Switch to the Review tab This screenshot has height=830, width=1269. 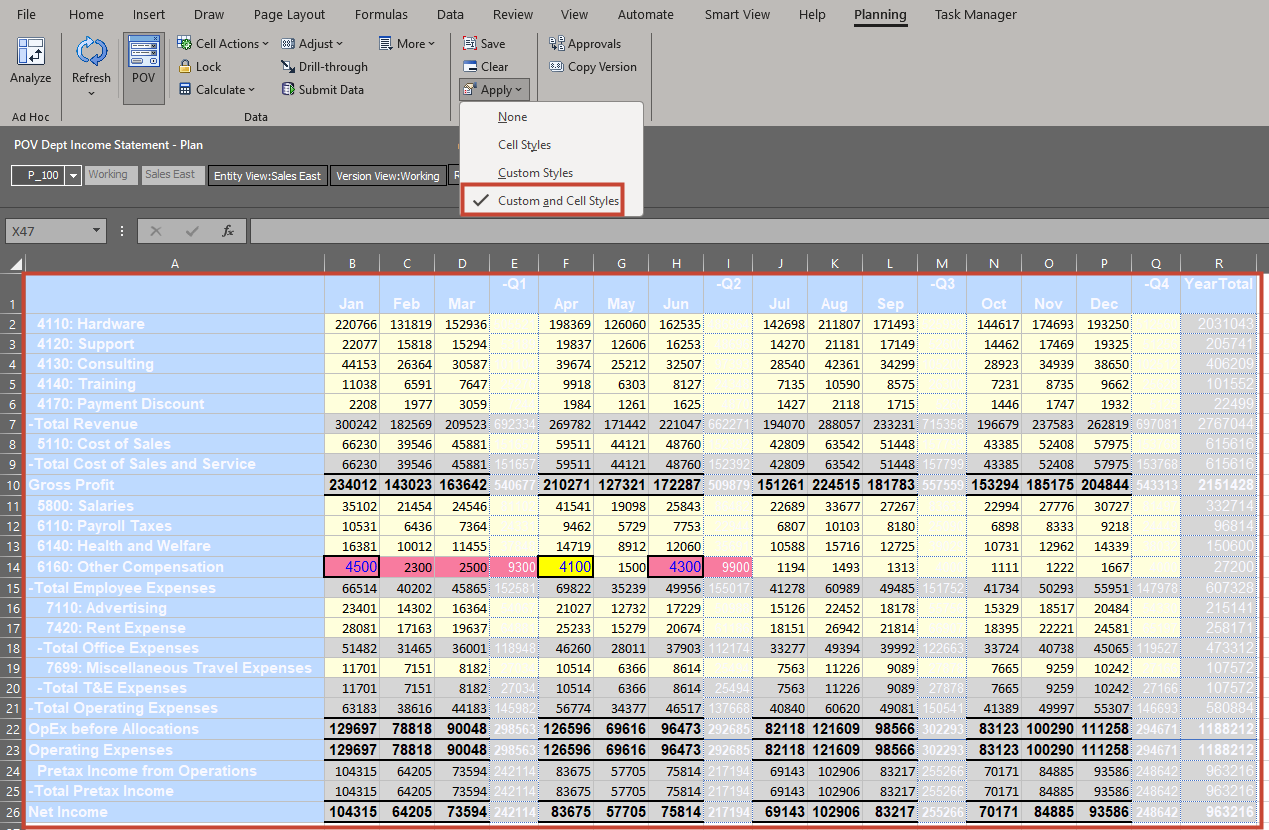513,15
